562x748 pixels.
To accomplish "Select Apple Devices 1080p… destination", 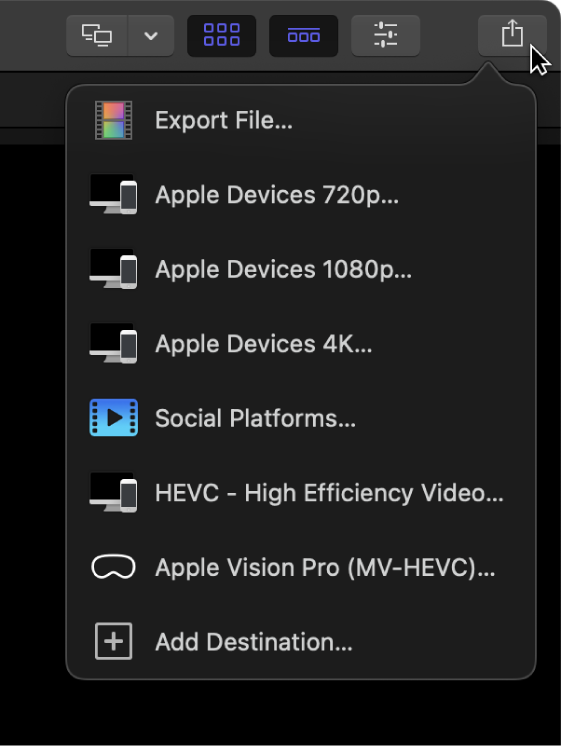I will point(301,269).
